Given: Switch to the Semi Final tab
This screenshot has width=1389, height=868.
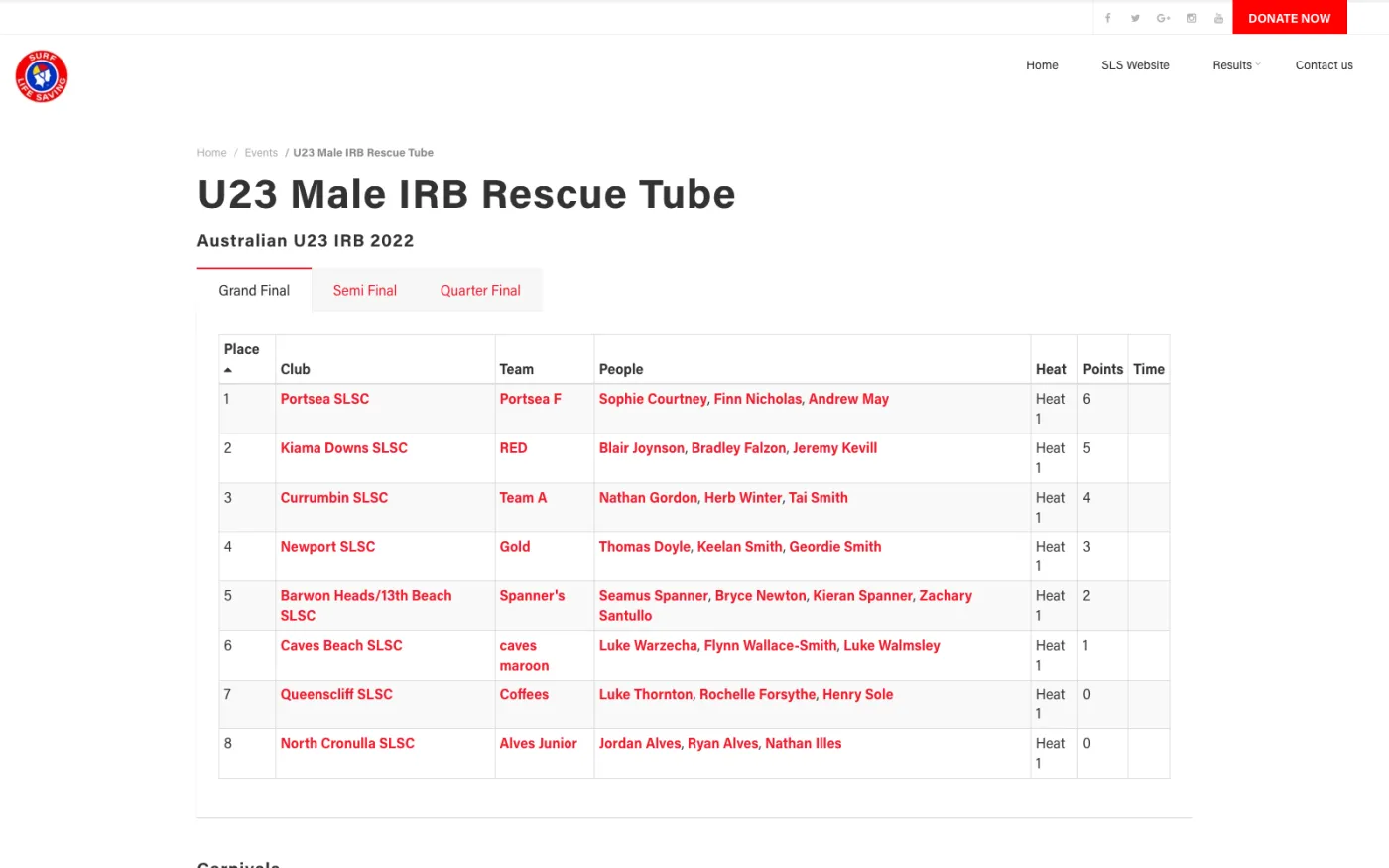Looking at the screenshot, I should (x=365, y=291).
